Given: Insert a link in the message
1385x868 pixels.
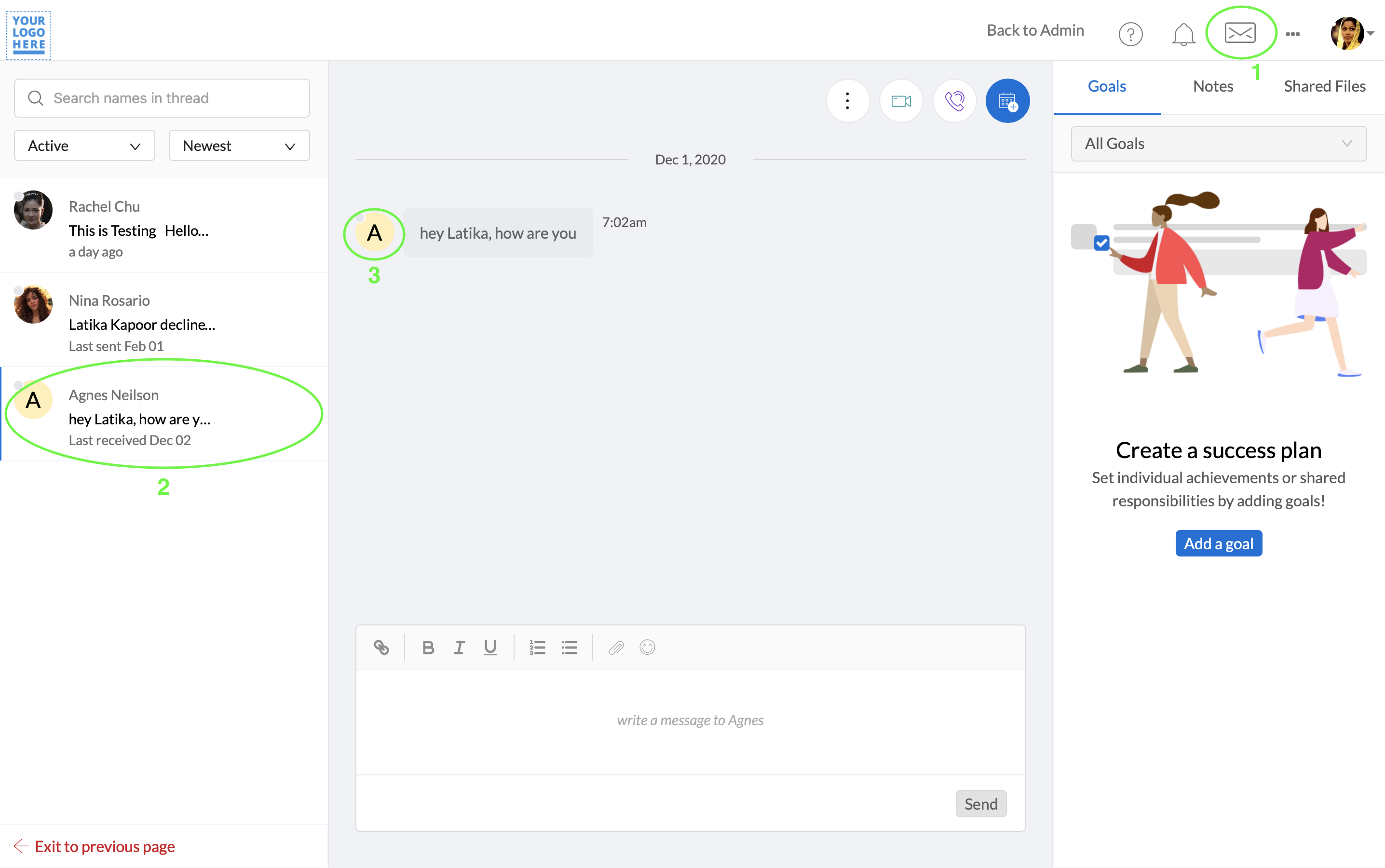Looking at the screenshot, I should [x=381, y=647].
